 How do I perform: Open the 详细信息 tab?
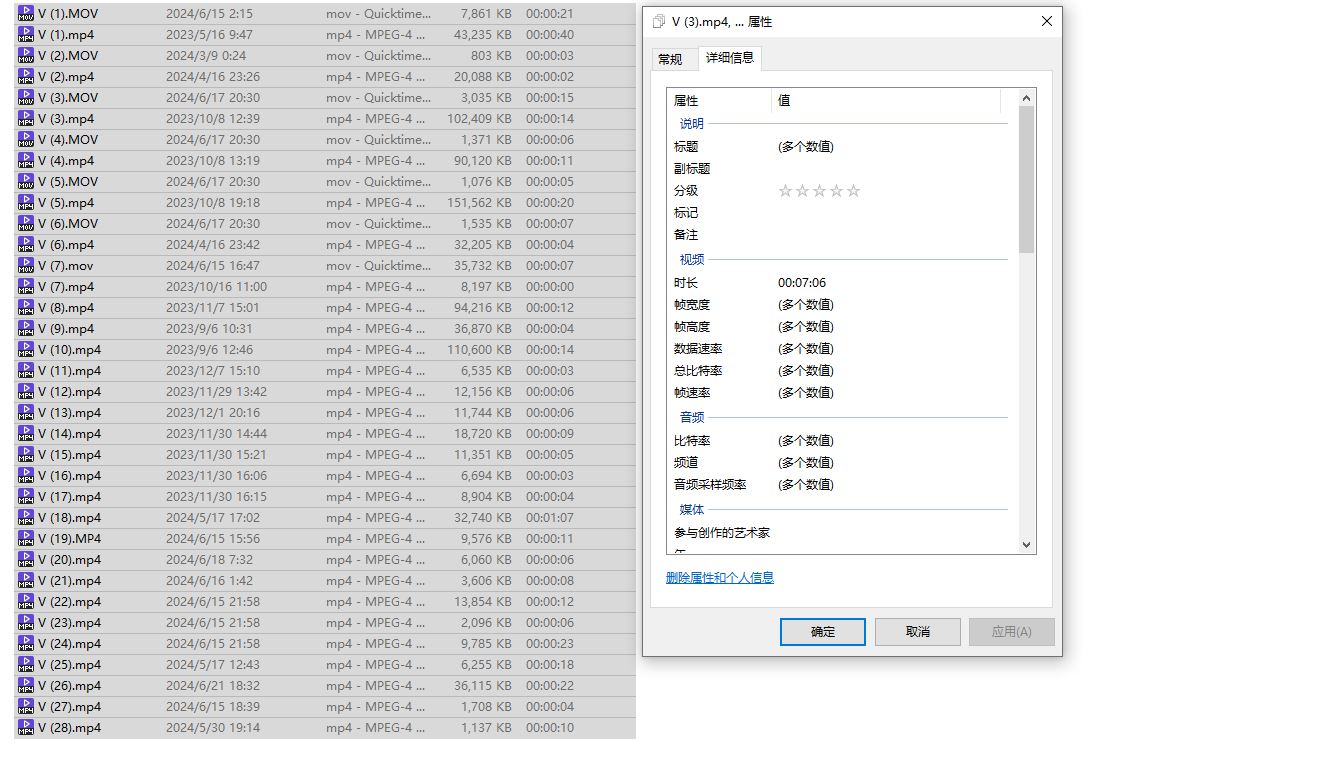click(730, 58)
